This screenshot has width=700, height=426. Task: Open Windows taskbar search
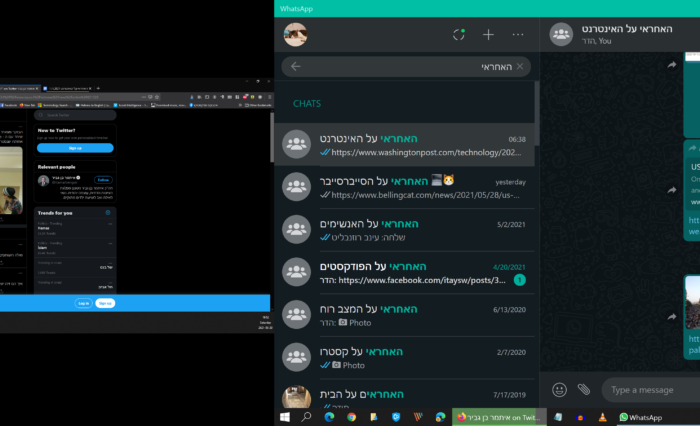click(x=306, y=417)
